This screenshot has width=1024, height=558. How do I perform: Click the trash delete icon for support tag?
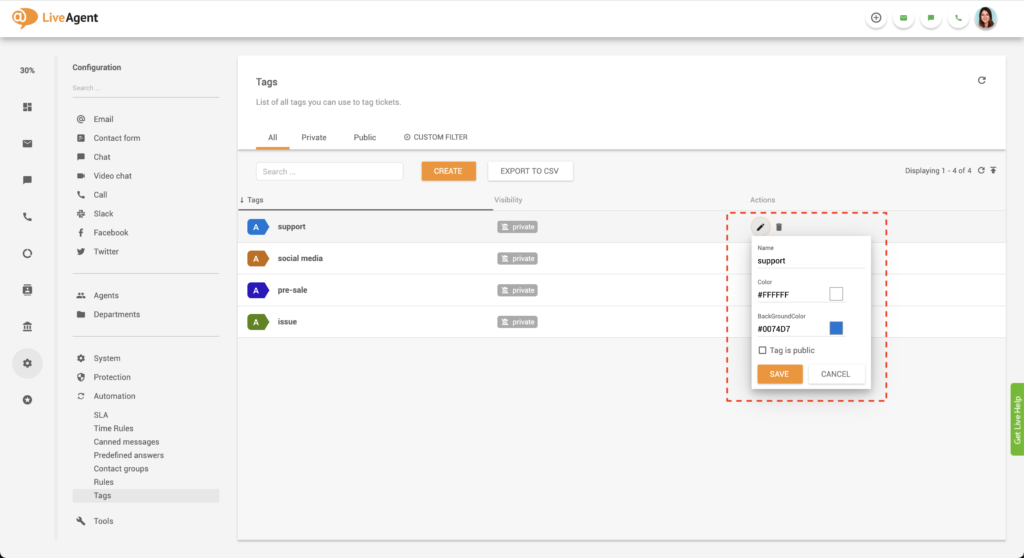(779, 227)
